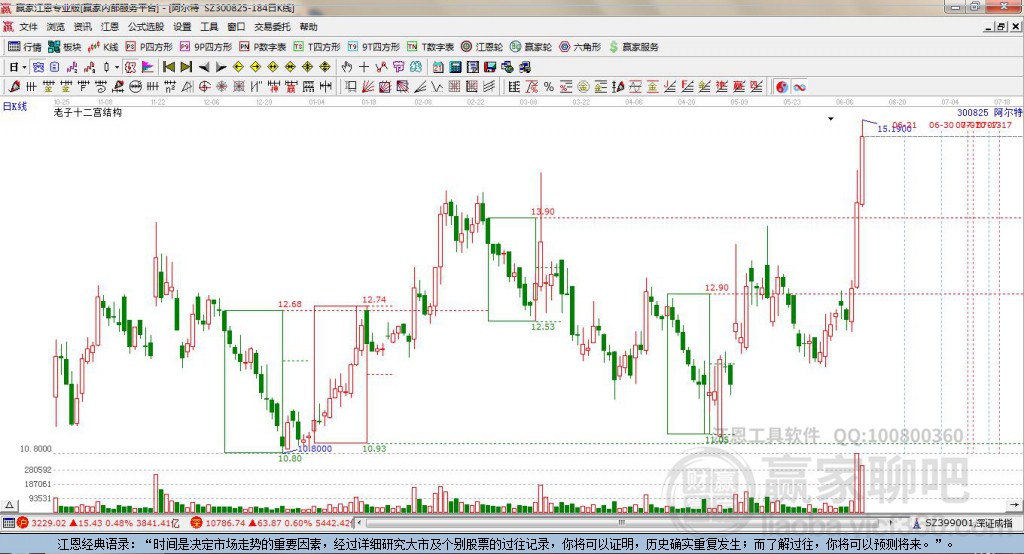The image size is (1024, 554).
Task: Step chart right with black arrow
Action: (221, 67)
